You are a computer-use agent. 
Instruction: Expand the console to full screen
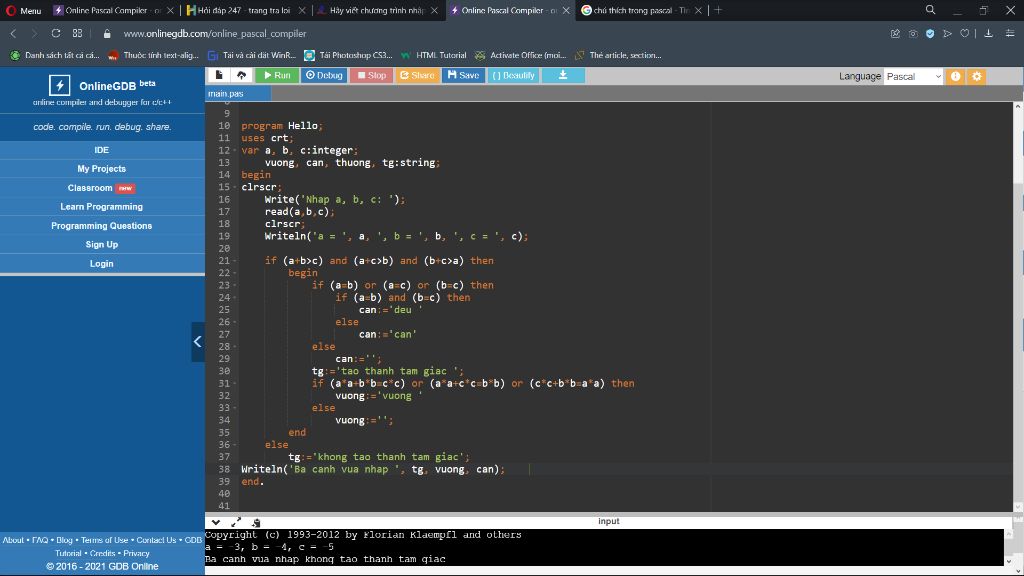236,522
